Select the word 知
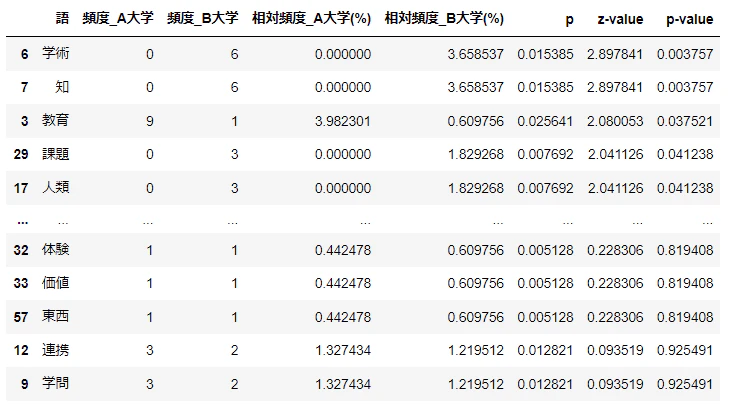 [62, 87]
